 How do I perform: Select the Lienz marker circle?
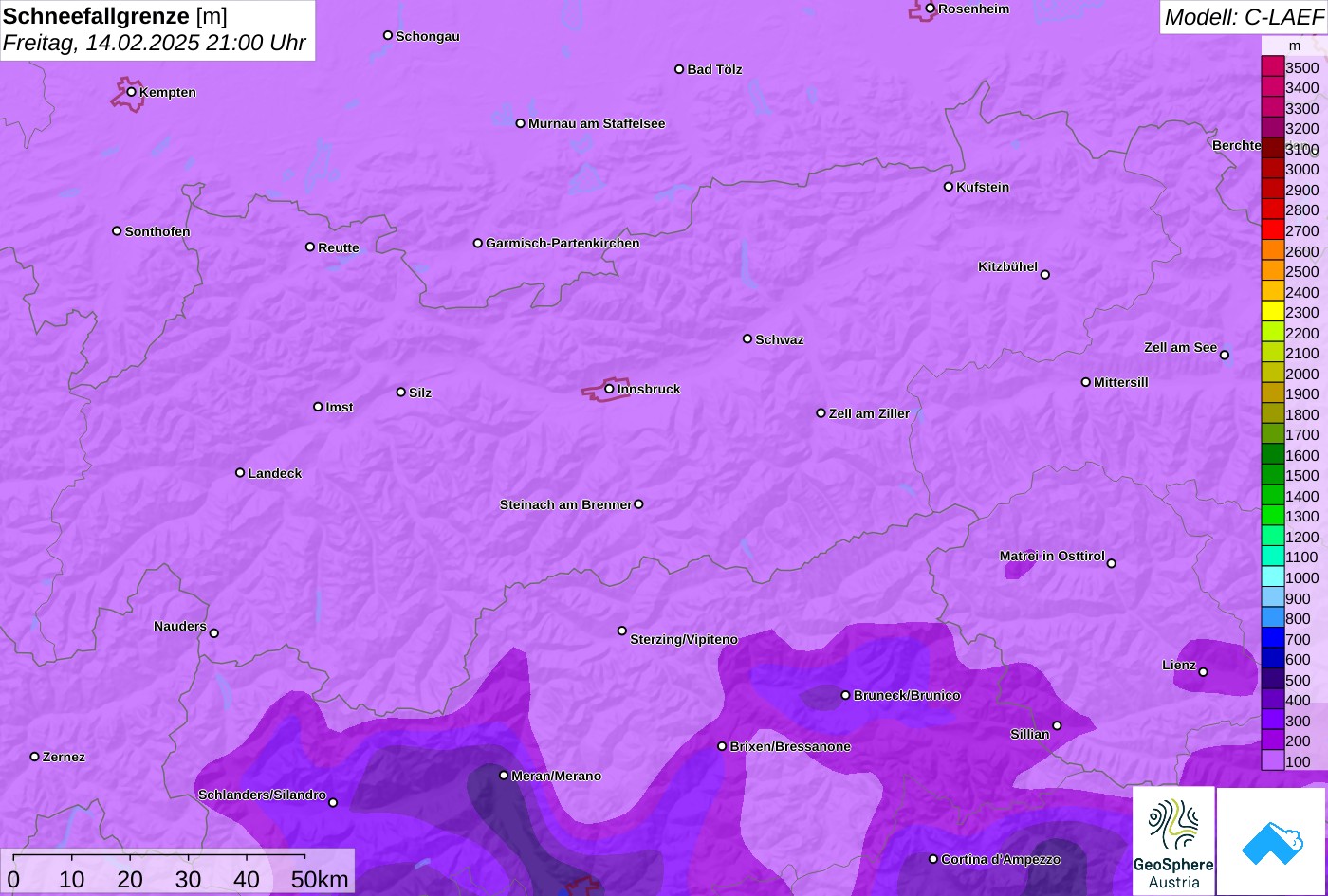(1202, 671)
